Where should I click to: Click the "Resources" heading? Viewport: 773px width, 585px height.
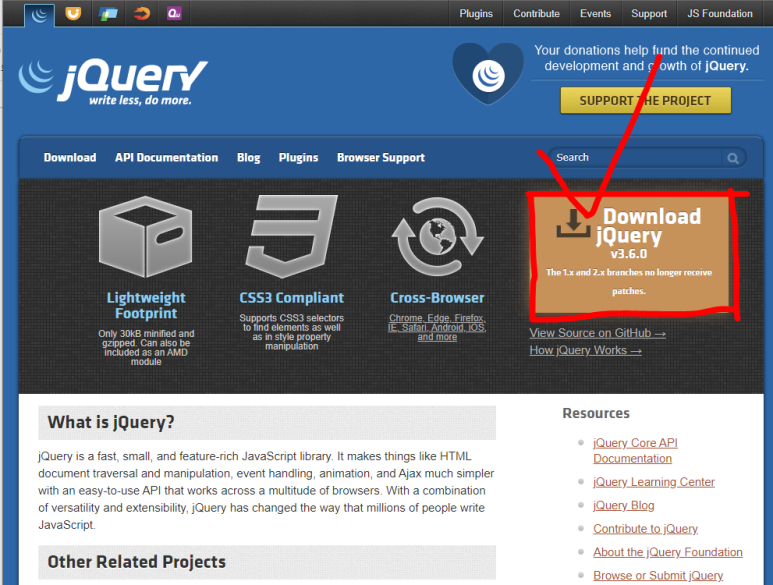pos(596,413)
